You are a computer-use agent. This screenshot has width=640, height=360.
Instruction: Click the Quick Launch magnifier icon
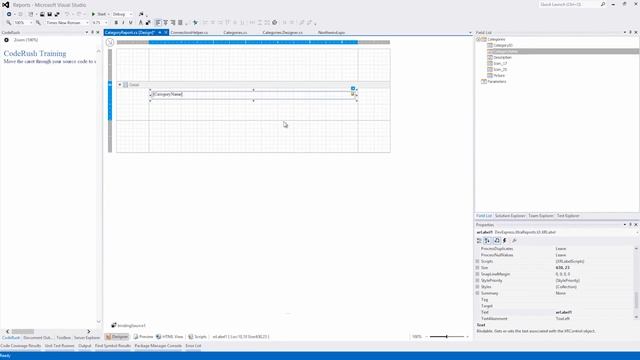pyautogui.click(x=603, y=4)
